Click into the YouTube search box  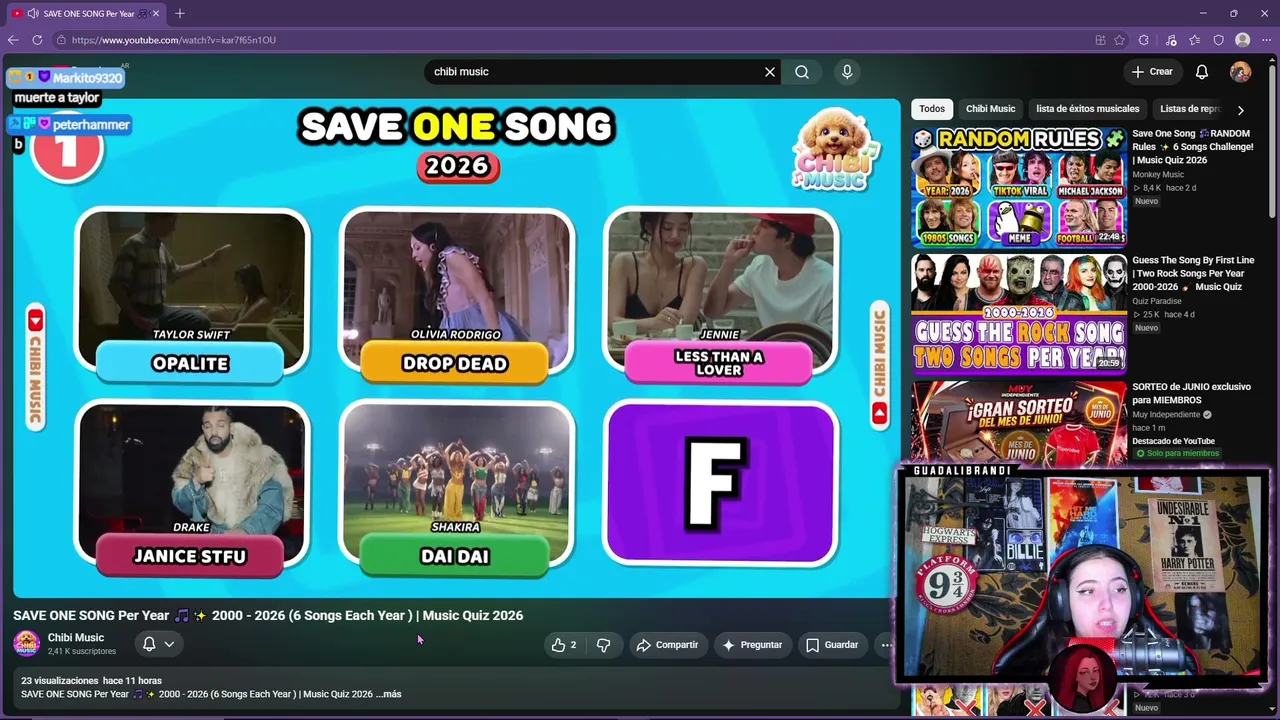pyautogui.click(x=595, y=72)
